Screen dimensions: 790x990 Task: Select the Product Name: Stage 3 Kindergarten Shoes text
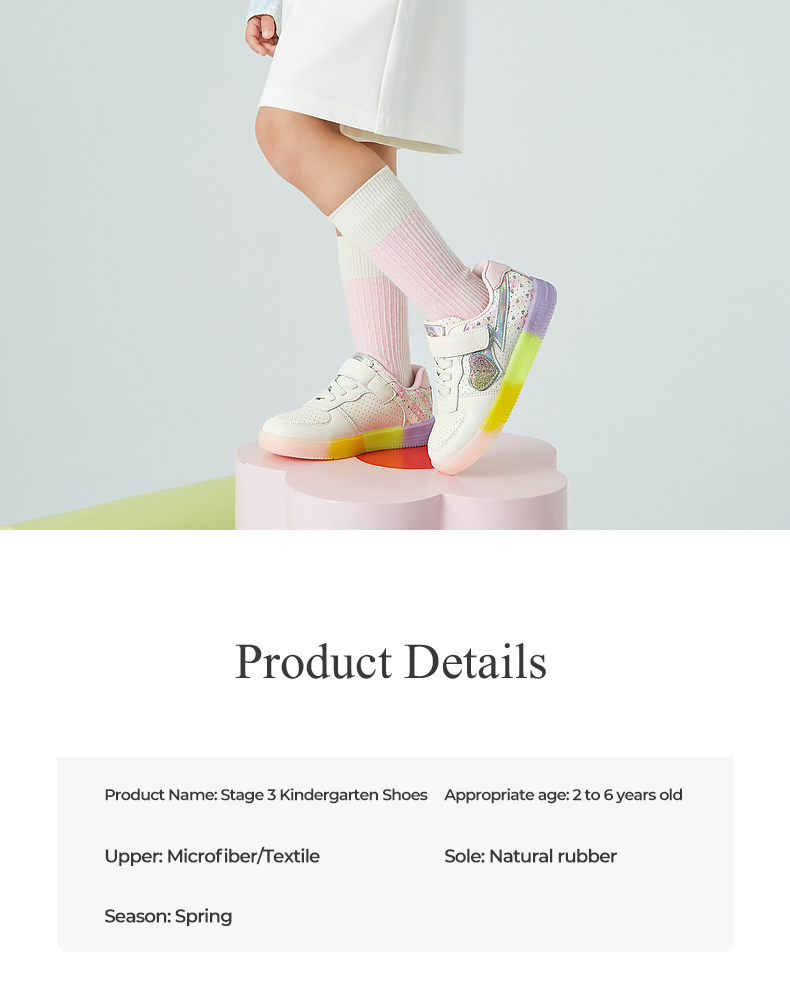(266, 795)
